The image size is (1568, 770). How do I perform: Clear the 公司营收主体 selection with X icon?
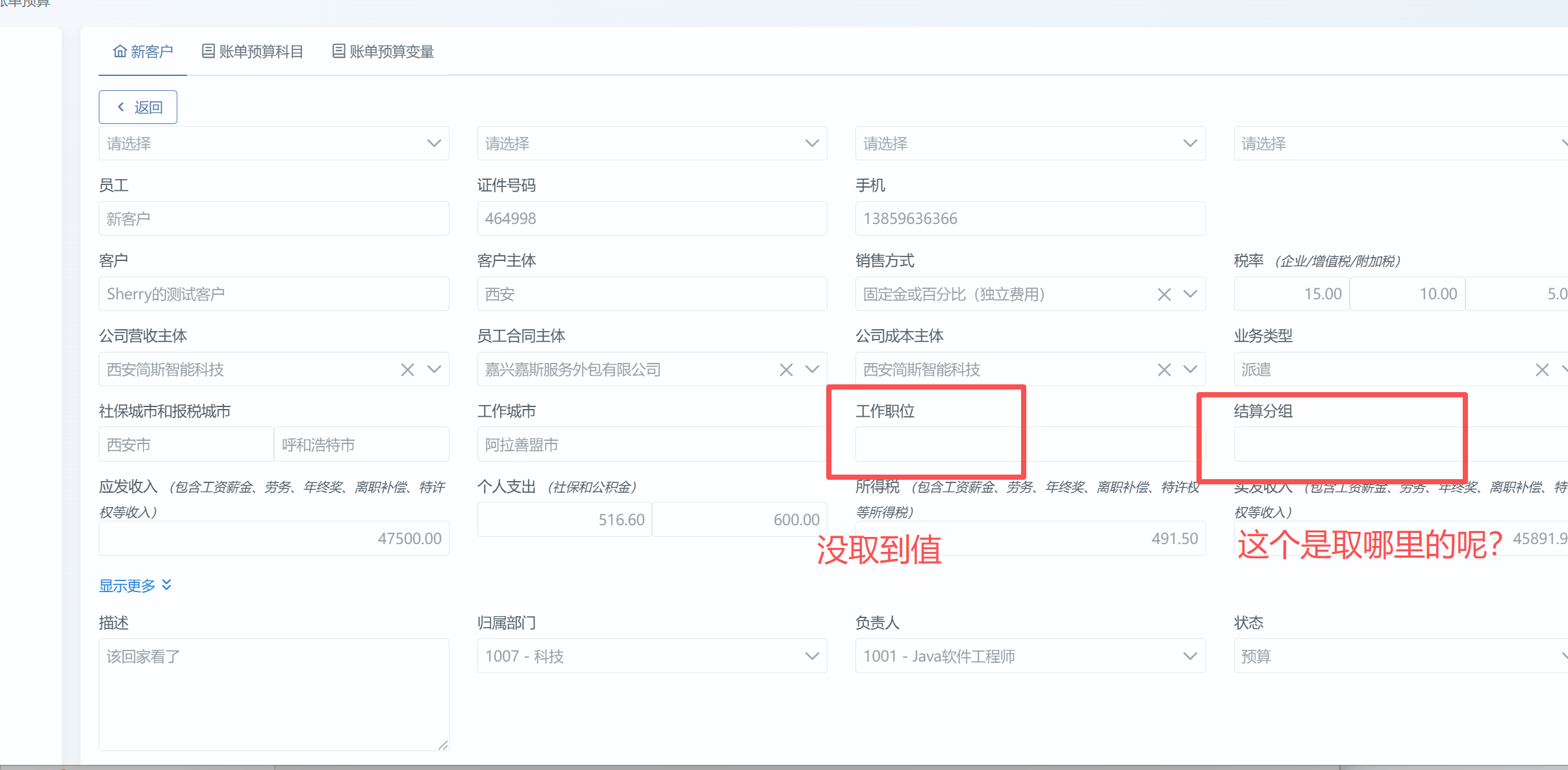(407, 370)
